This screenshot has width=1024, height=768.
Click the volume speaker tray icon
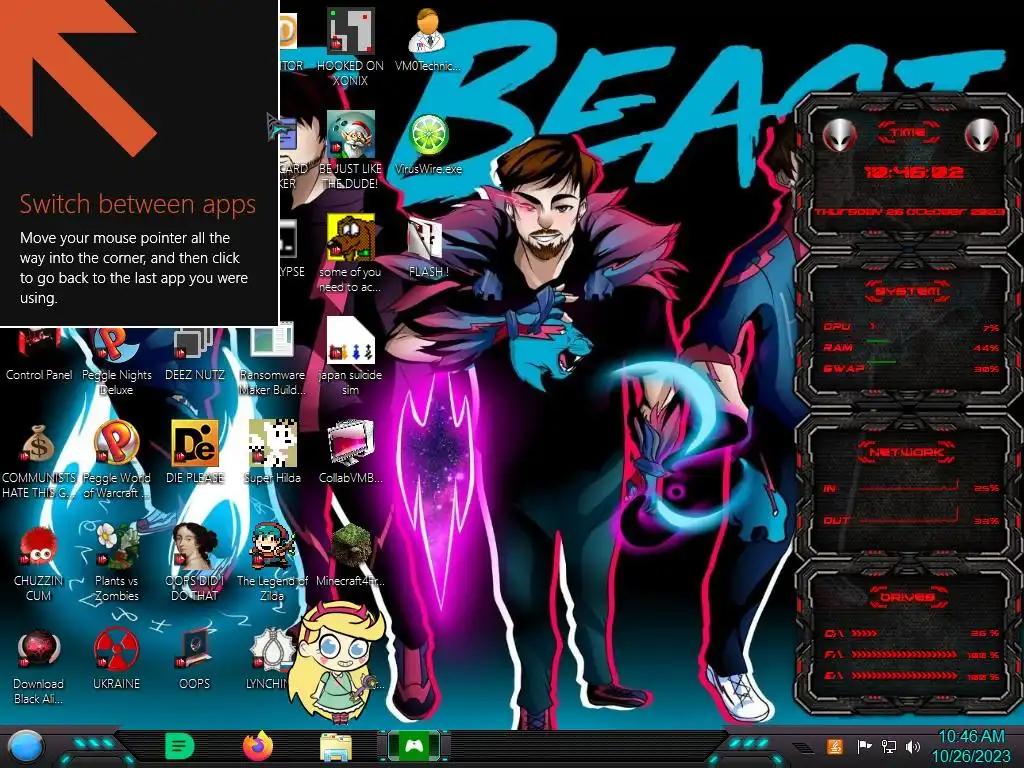click(x=912, y=746)
